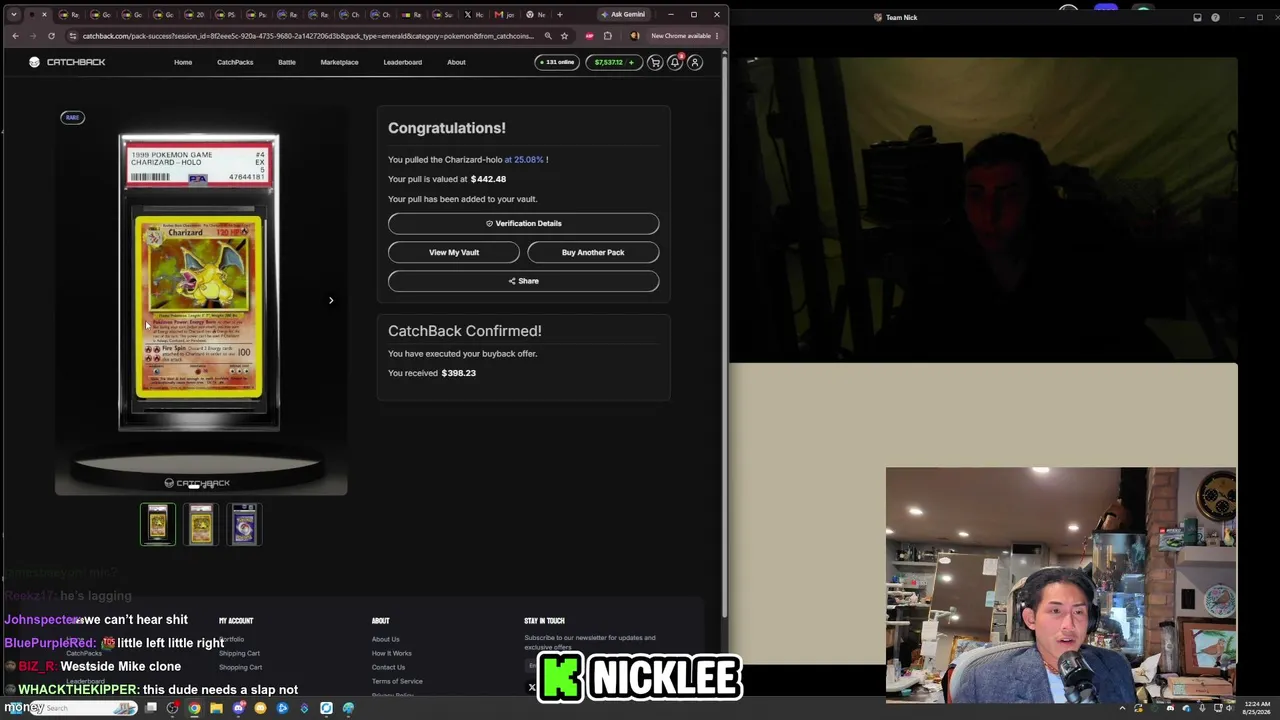Show the next card with the right arrow

click(331, 300)
